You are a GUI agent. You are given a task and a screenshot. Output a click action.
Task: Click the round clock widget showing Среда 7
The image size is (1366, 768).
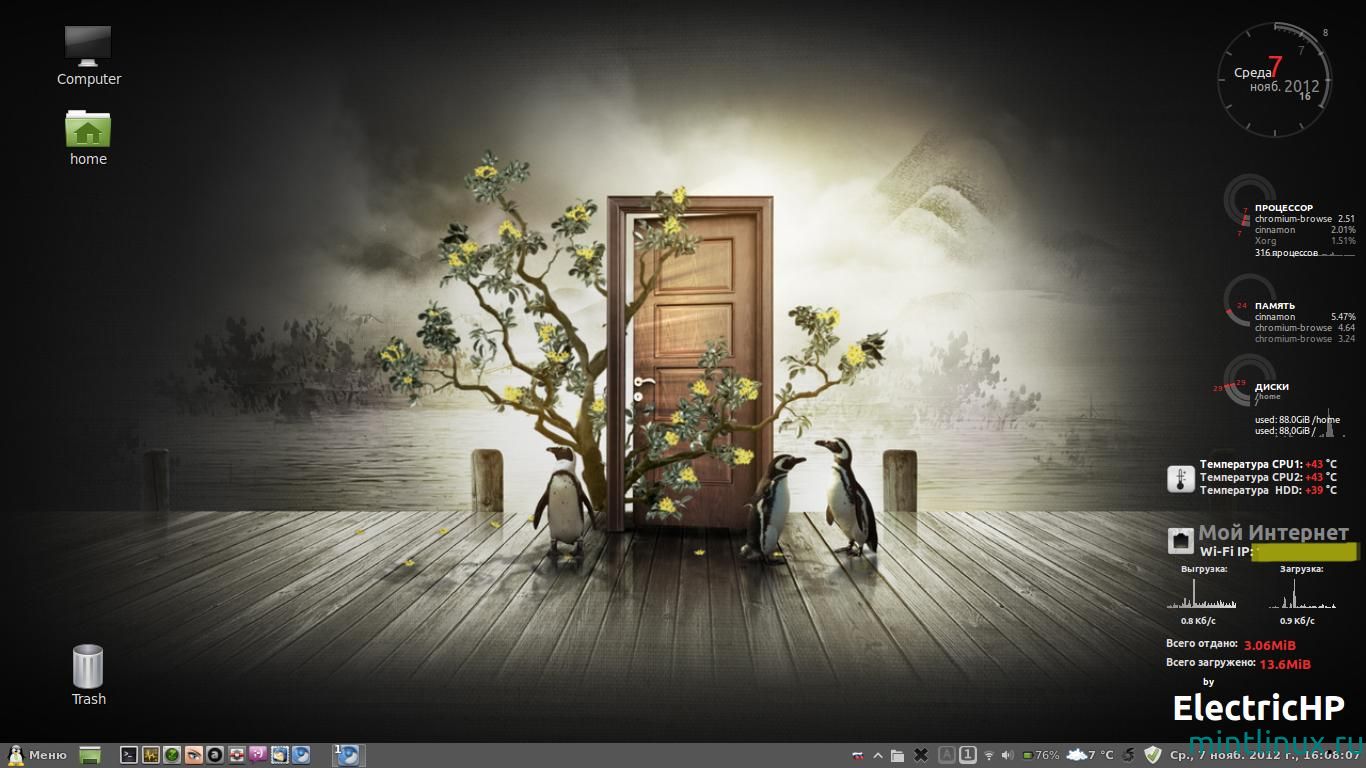(x=1275, y=78)
